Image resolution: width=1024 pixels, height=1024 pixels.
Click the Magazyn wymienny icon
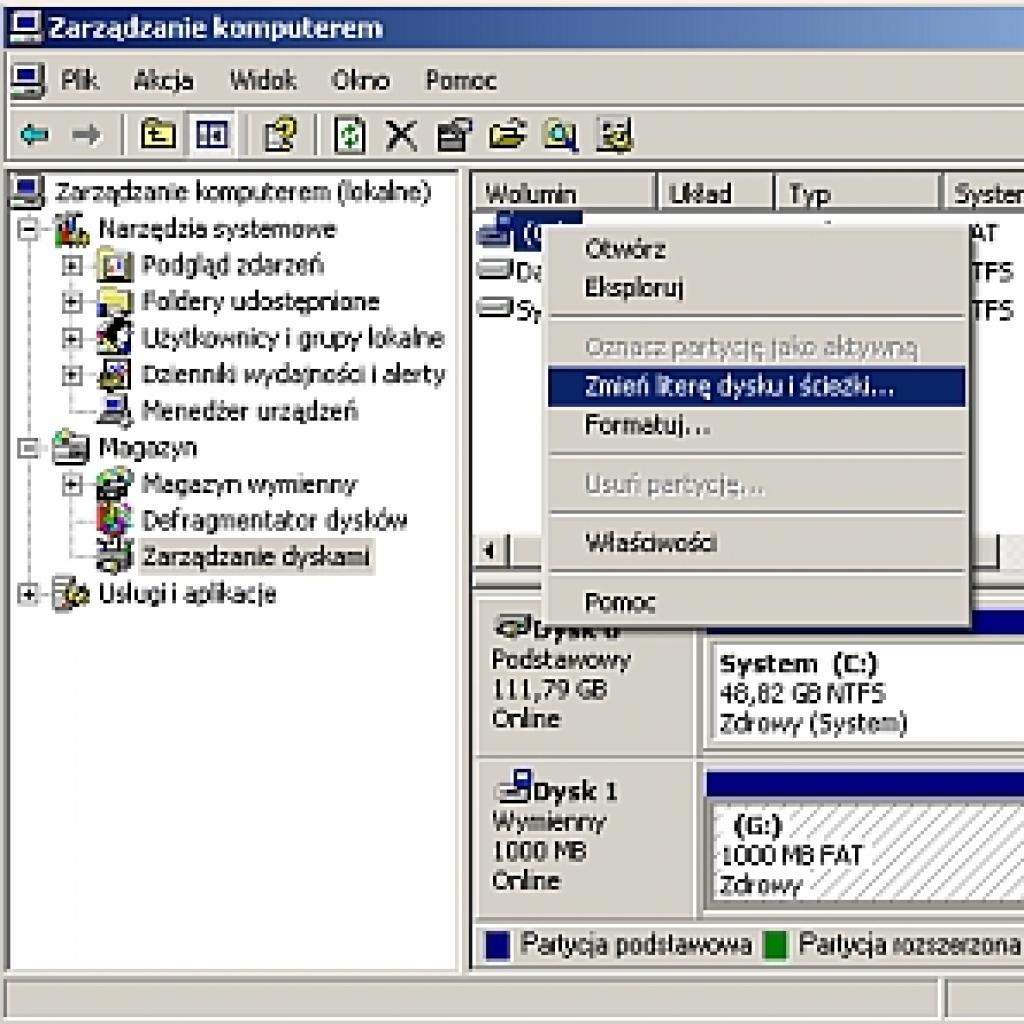115,484
